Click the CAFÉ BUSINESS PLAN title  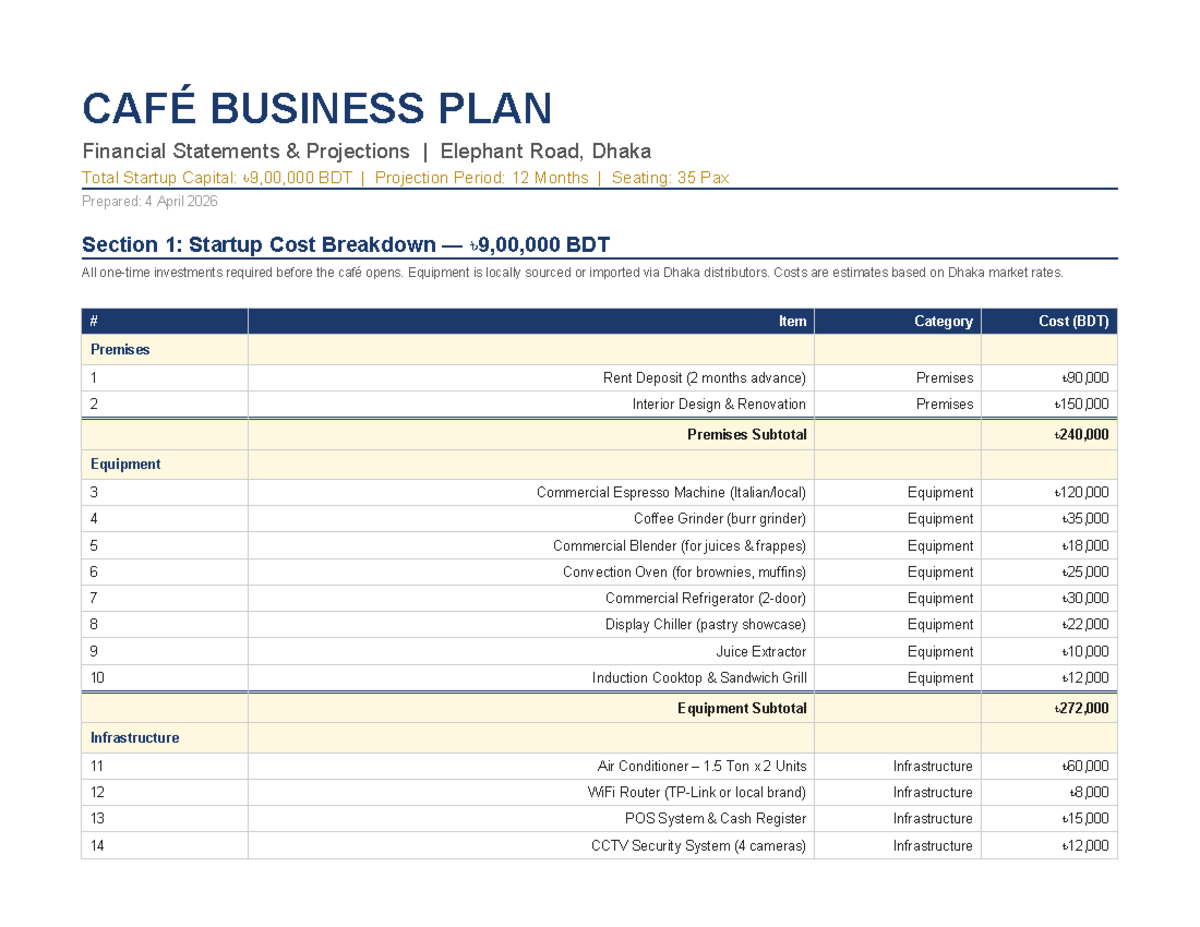click(x=317, y=108)
